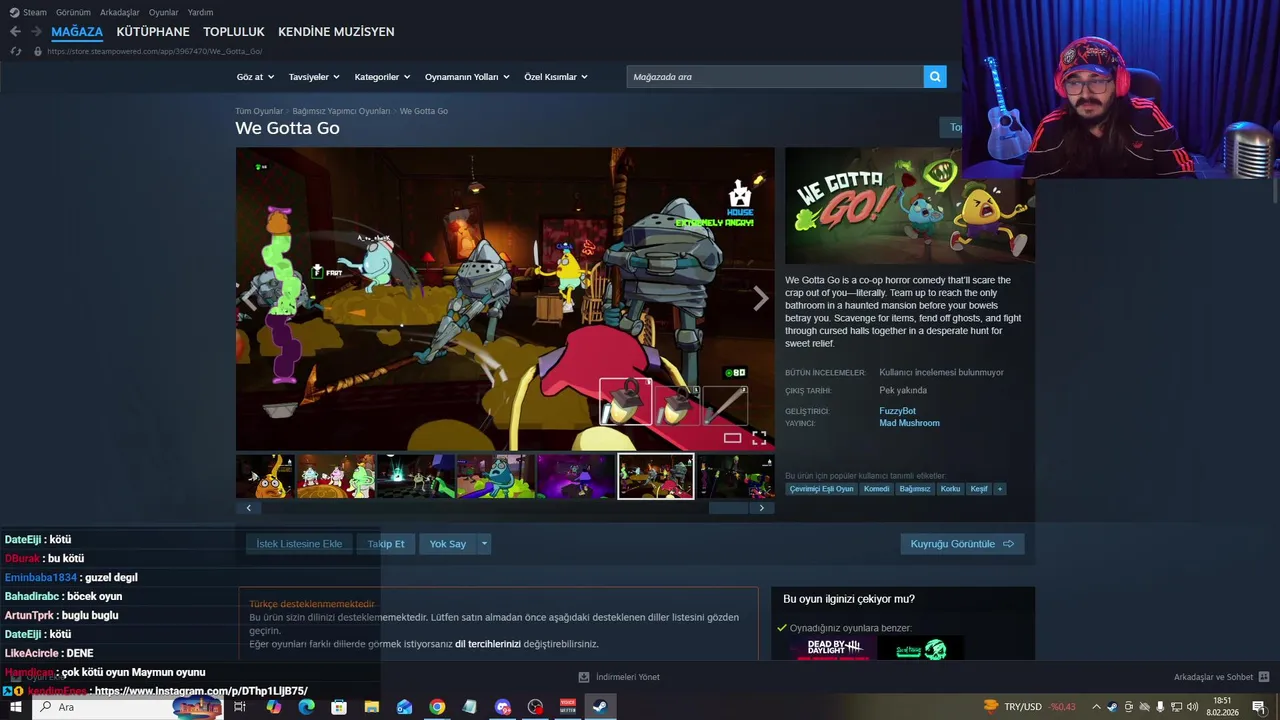Go back with the Steam back arrow
This screenshot has height=720, width=1280.
pos(15,32)
